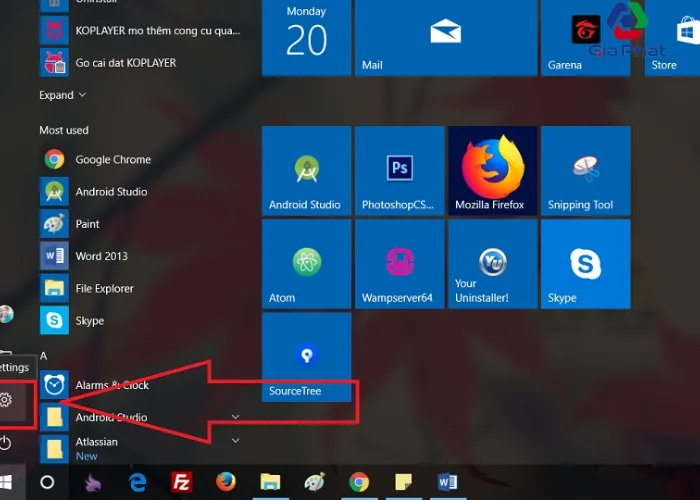Open the Settings gear icon
Screen dimensions: 700x500
pyautogui.click(x=6, y=400)
